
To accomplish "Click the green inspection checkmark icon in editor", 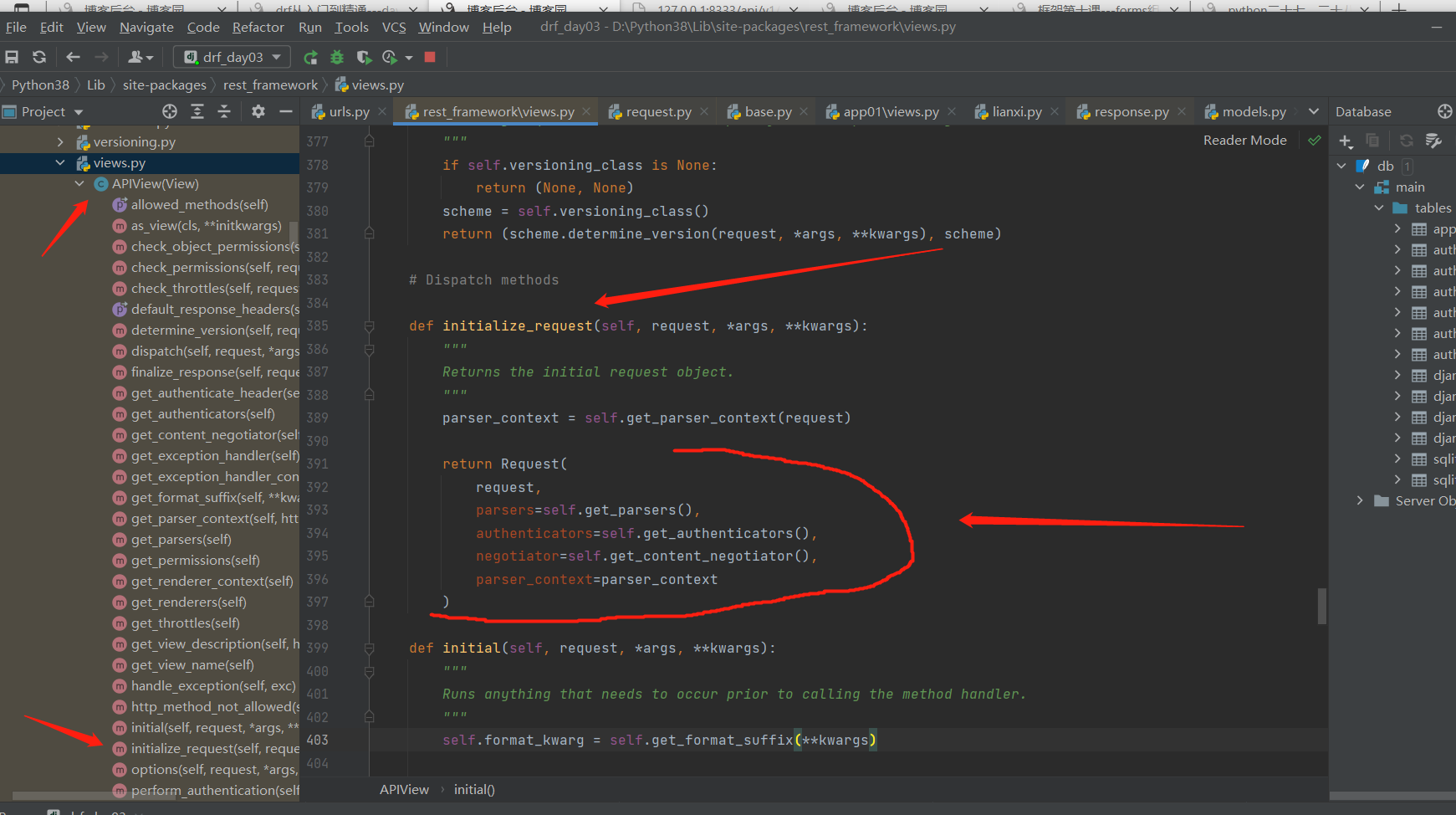I will click(x=1315, y=141).
